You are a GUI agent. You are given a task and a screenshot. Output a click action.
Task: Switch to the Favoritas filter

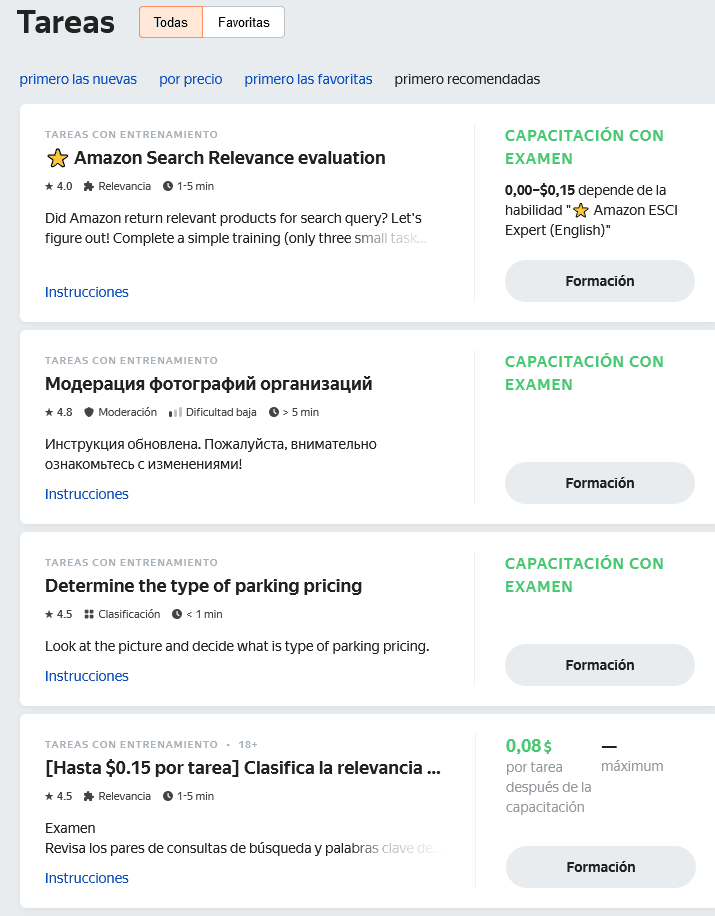pos(243,22)
